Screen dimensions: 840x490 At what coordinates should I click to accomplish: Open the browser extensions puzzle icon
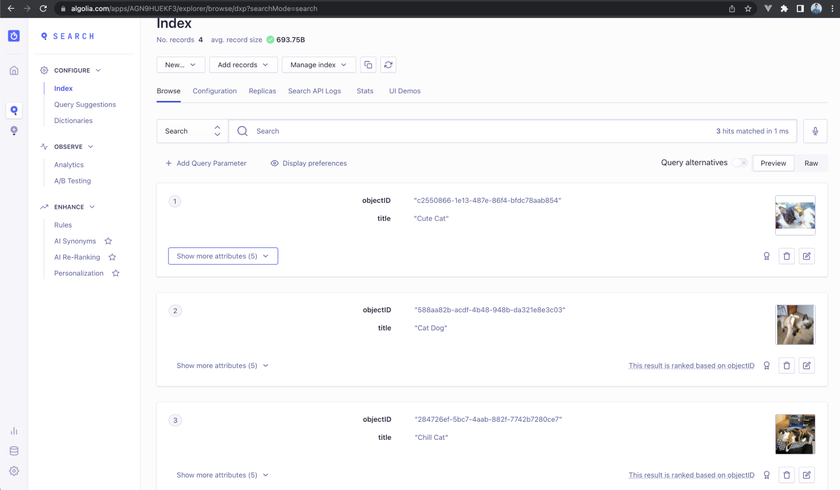pyautogui.click(x=784, y=9)
